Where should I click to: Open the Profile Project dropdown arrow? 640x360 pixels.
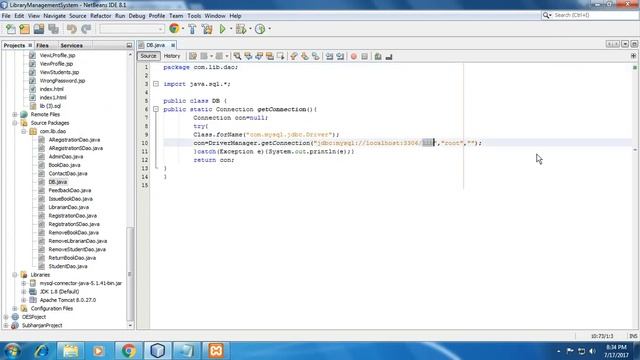(269, 29)
